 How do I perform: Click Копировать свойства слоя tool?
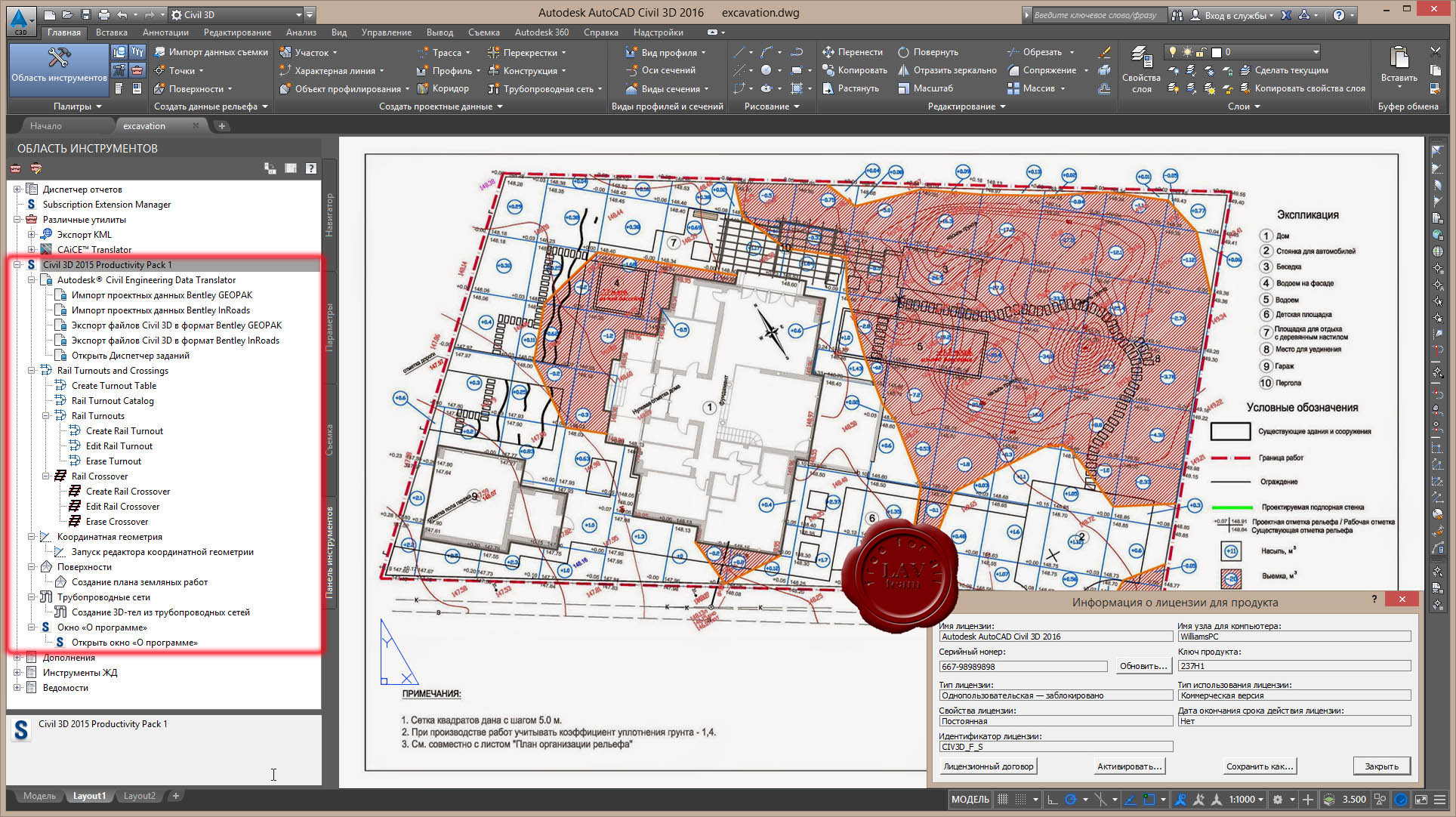point(1302,88)
